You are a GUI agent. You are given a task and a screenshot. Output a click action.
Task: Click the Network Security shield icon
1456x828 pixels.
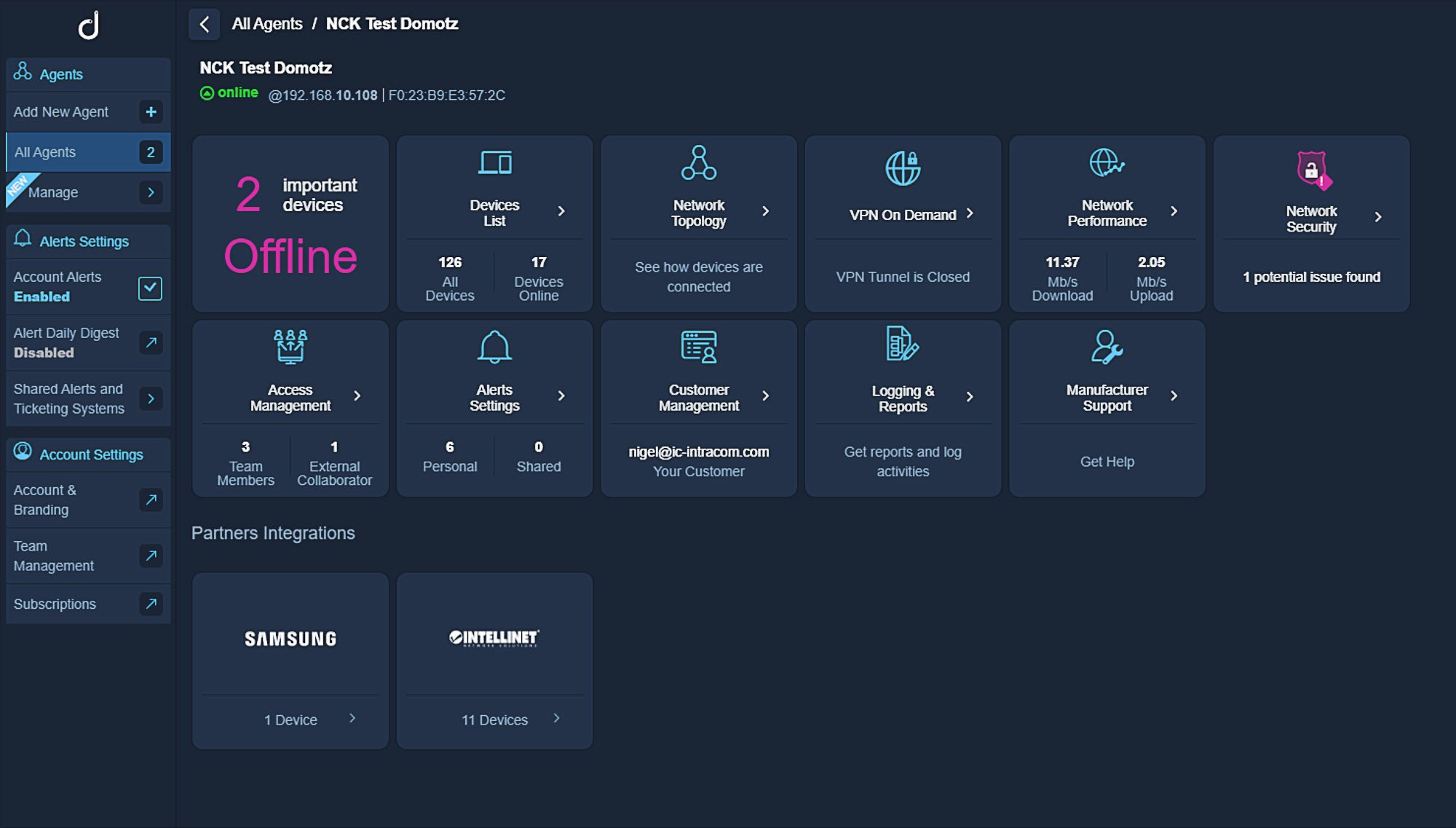[x=1312, y=170]
